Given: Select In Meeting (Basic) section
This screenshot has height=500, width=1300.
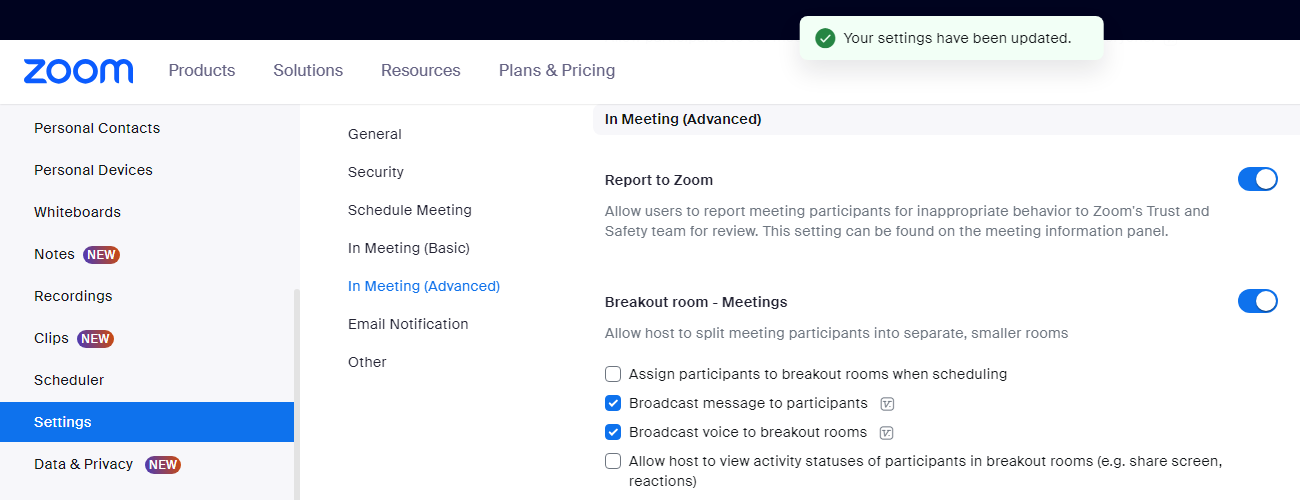Looking at the screenshot, I should pyautogui.click(x=408, y=248).
